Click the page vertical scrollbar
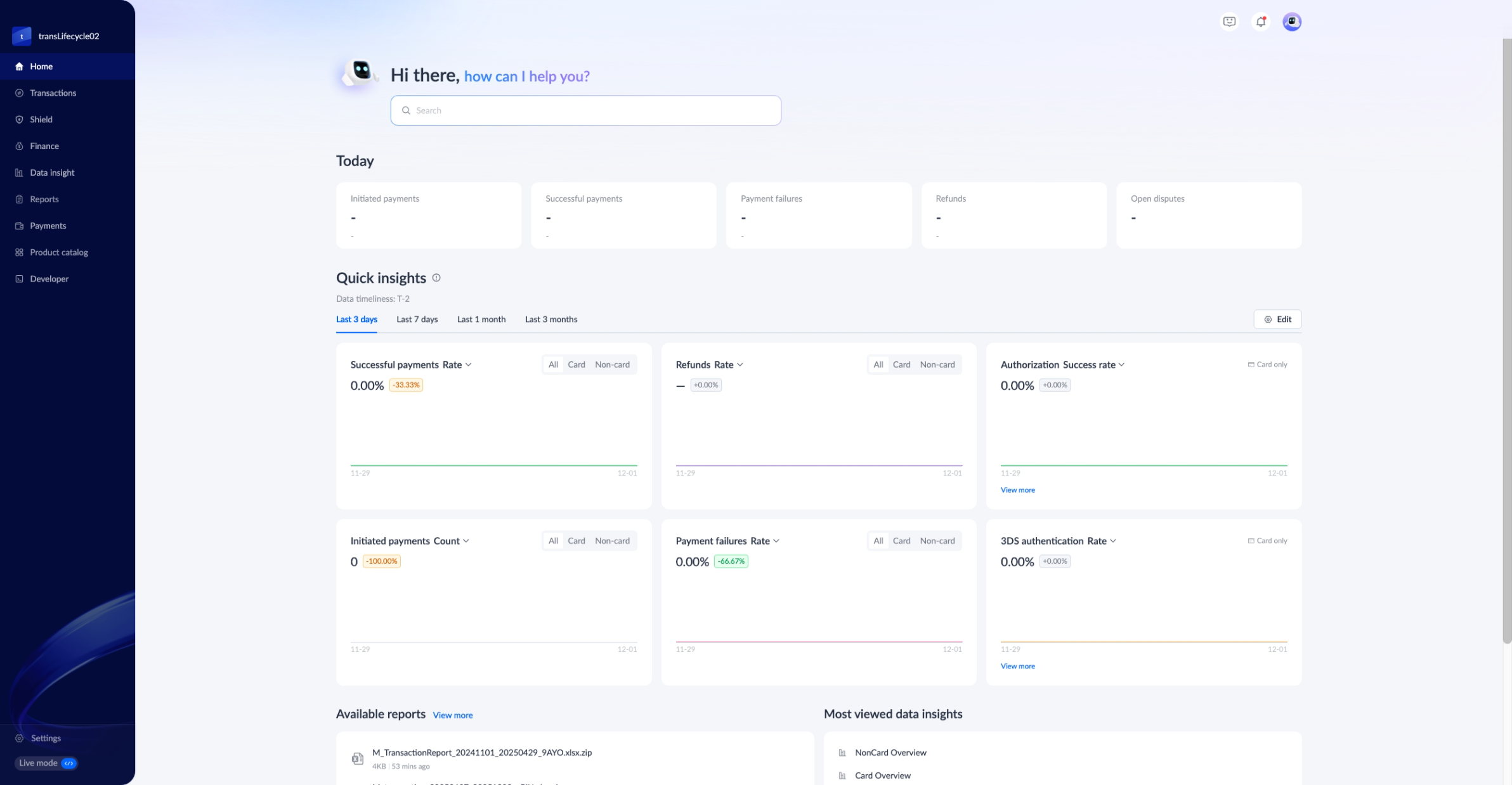The image size is (1512, 785). [1506, 342]
